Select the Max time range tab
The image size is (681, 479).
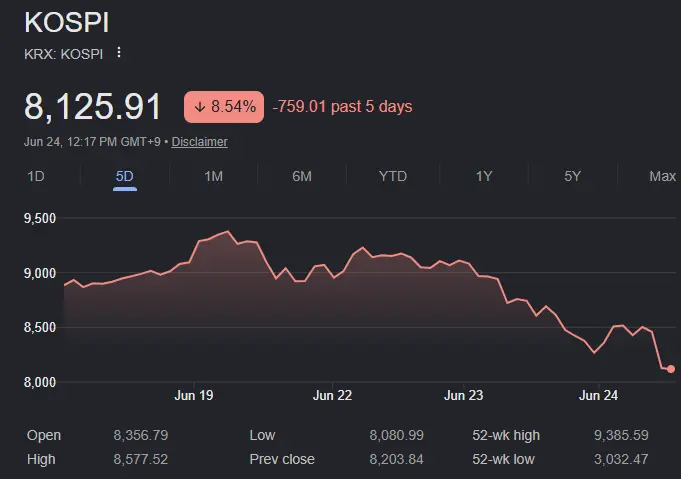tap(662, 176)
